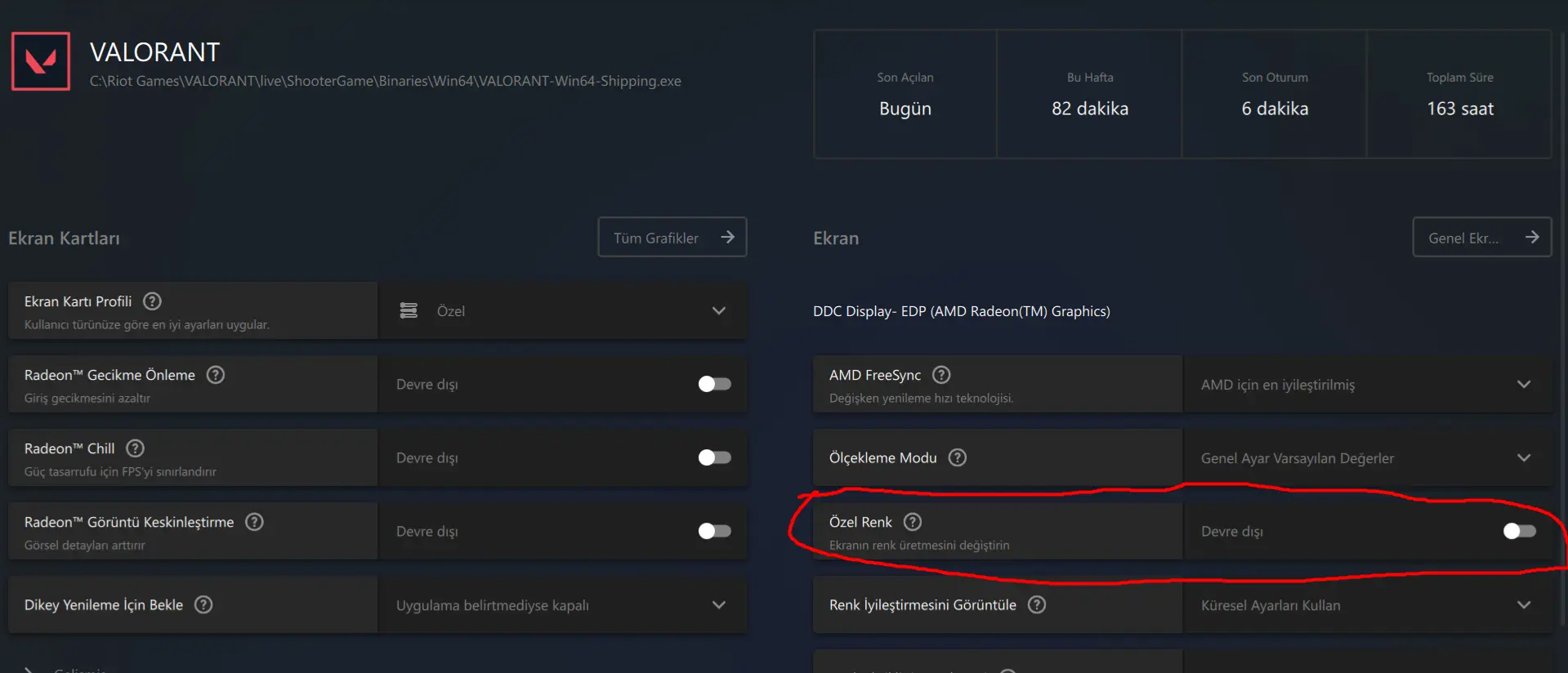
Task: Click 'Giriş gecikmesini azaltır' description
Action: click(87, 398)
